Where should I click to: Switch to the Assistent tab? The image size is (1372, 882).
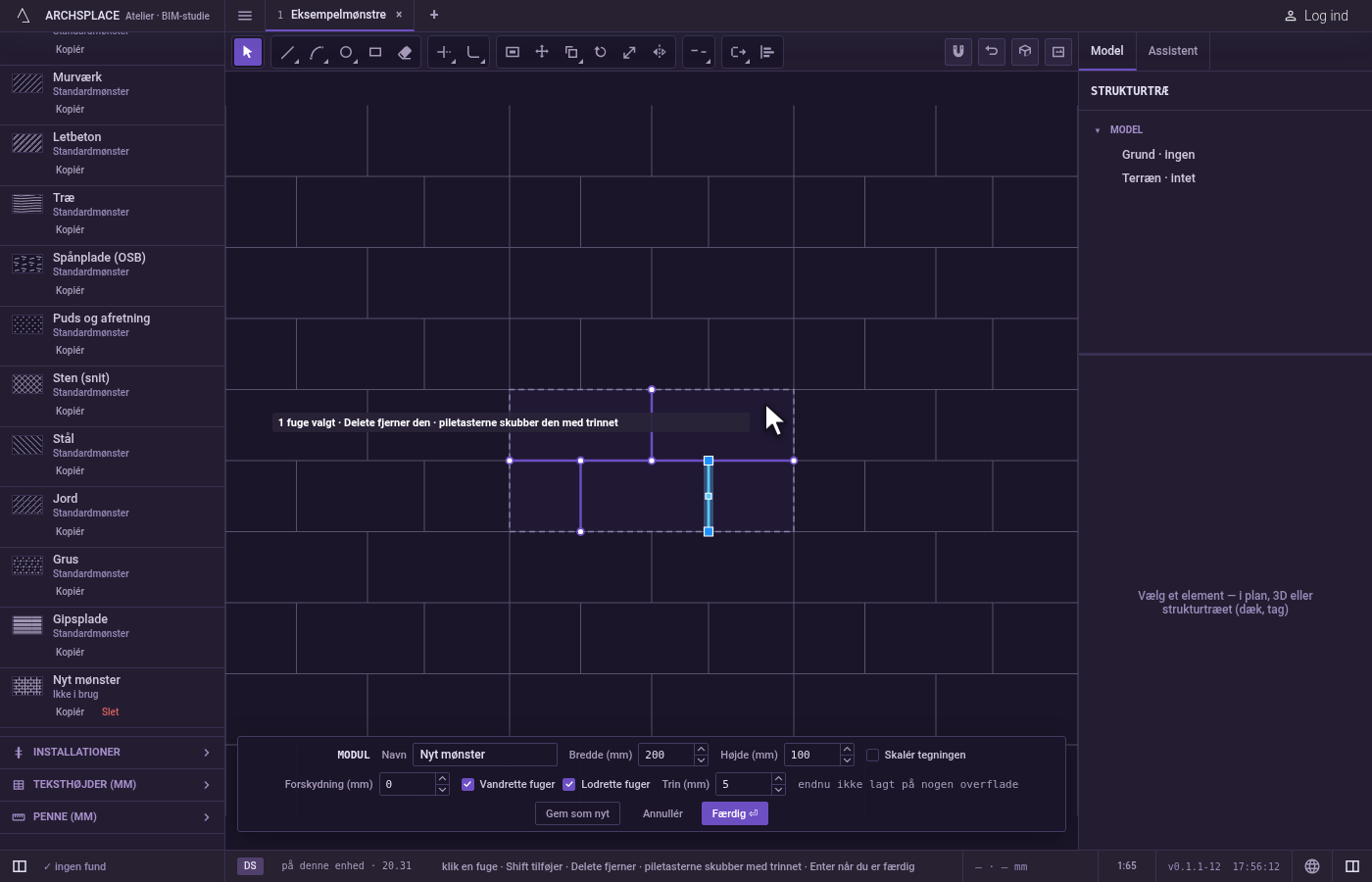point(1173,51)
